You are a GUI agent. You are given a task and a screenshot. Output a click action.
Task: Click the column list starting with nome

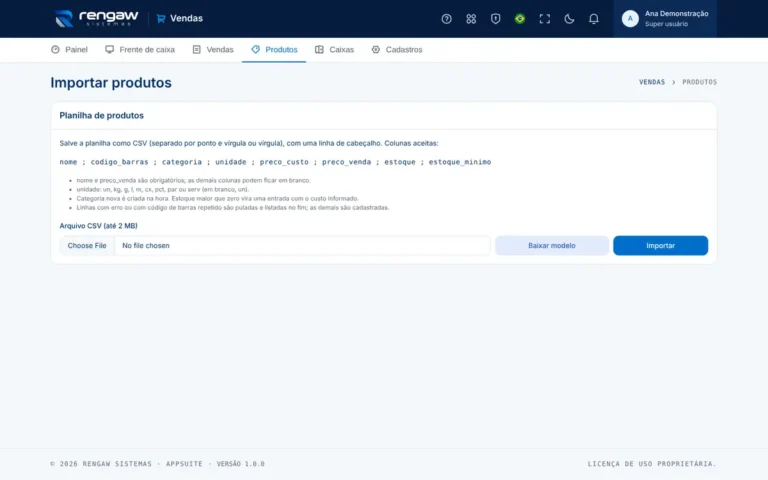275,162
